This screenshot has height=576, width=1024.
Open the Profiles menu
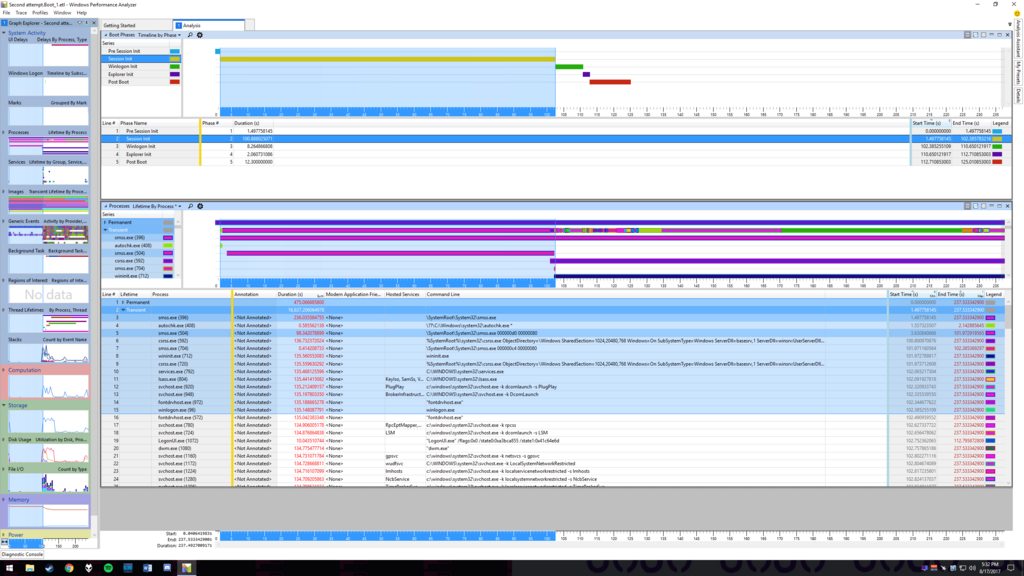(40, 13)
